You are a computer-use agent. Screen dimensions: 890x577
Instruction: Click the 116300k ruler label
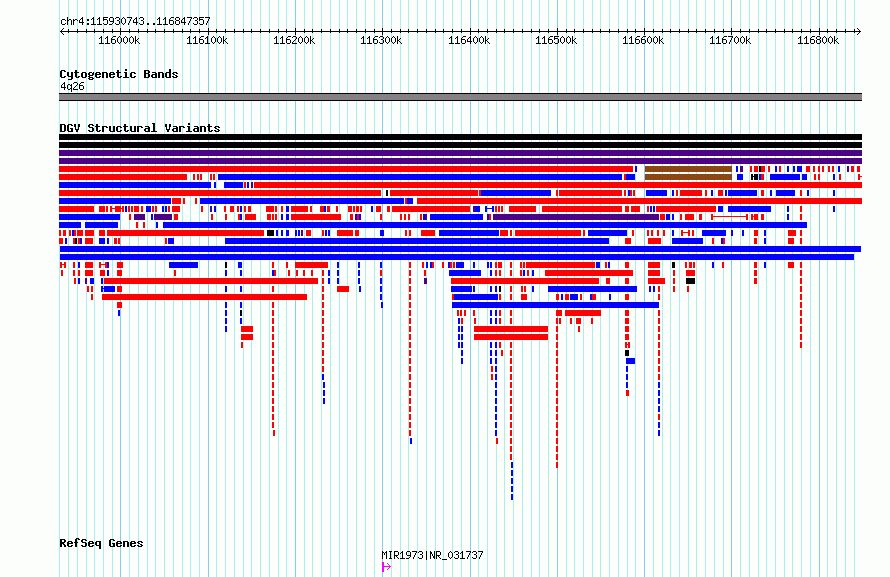(x=381, y=40)
